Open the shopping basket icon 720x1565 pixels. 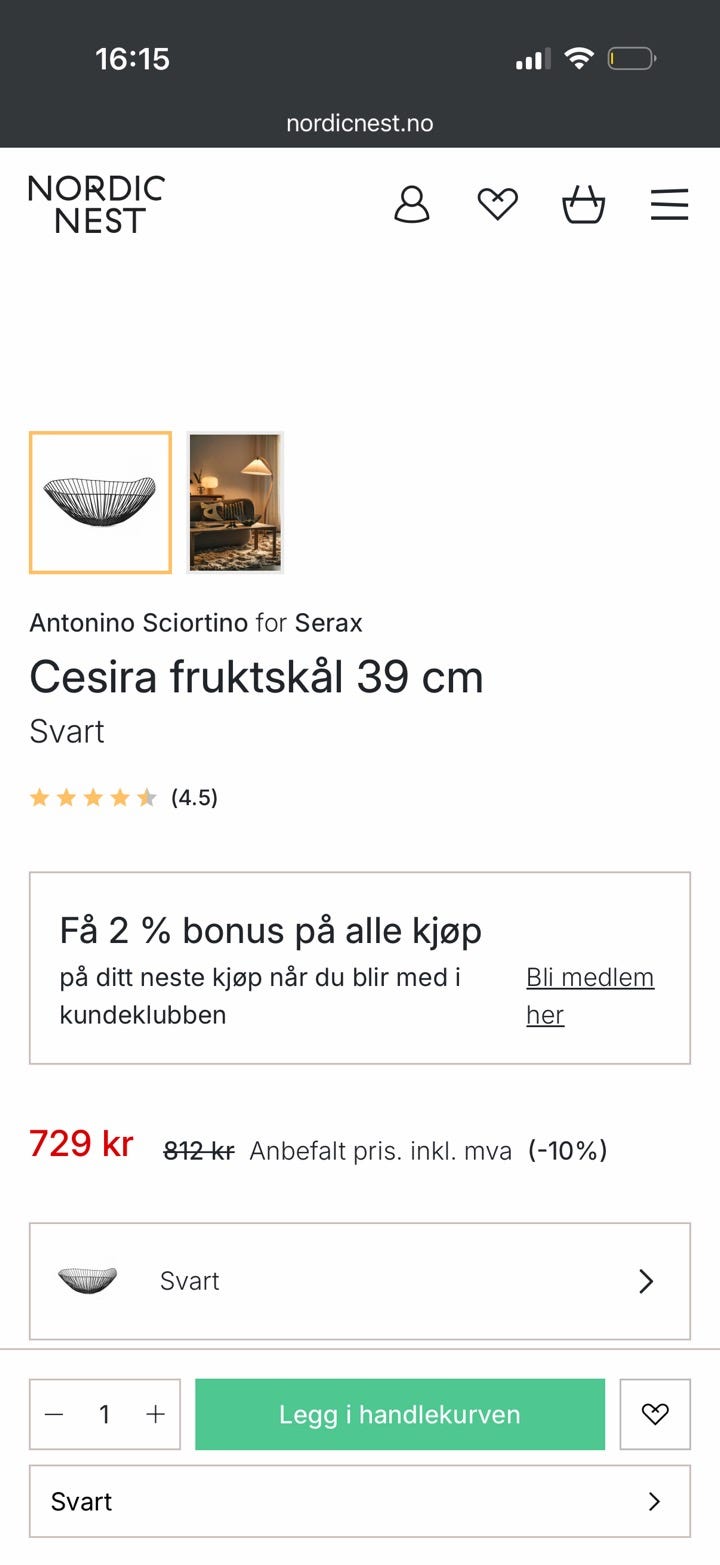coord(583,204)
